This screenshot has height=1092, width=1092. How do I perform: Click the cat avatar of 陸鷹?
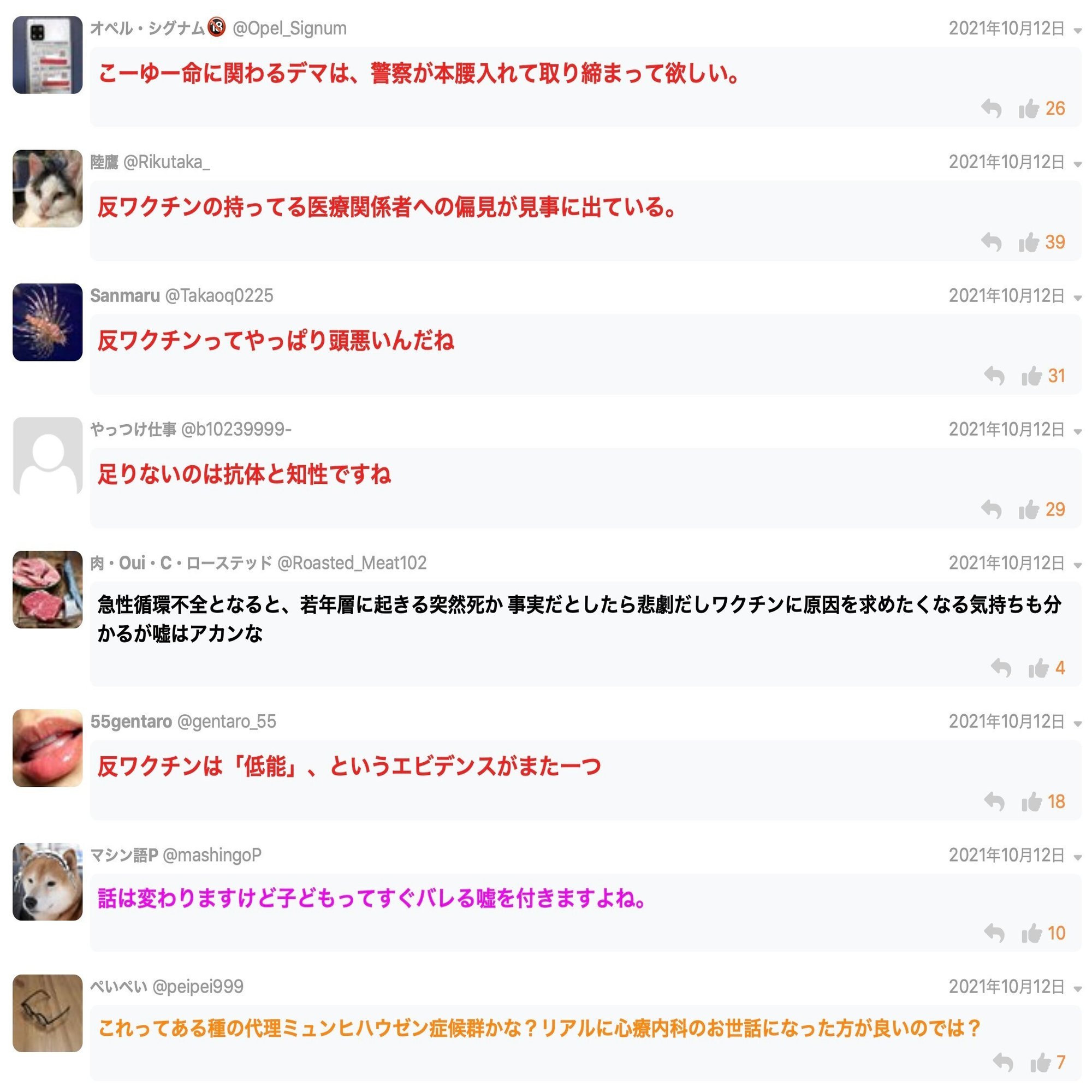(x=48, y=189)
